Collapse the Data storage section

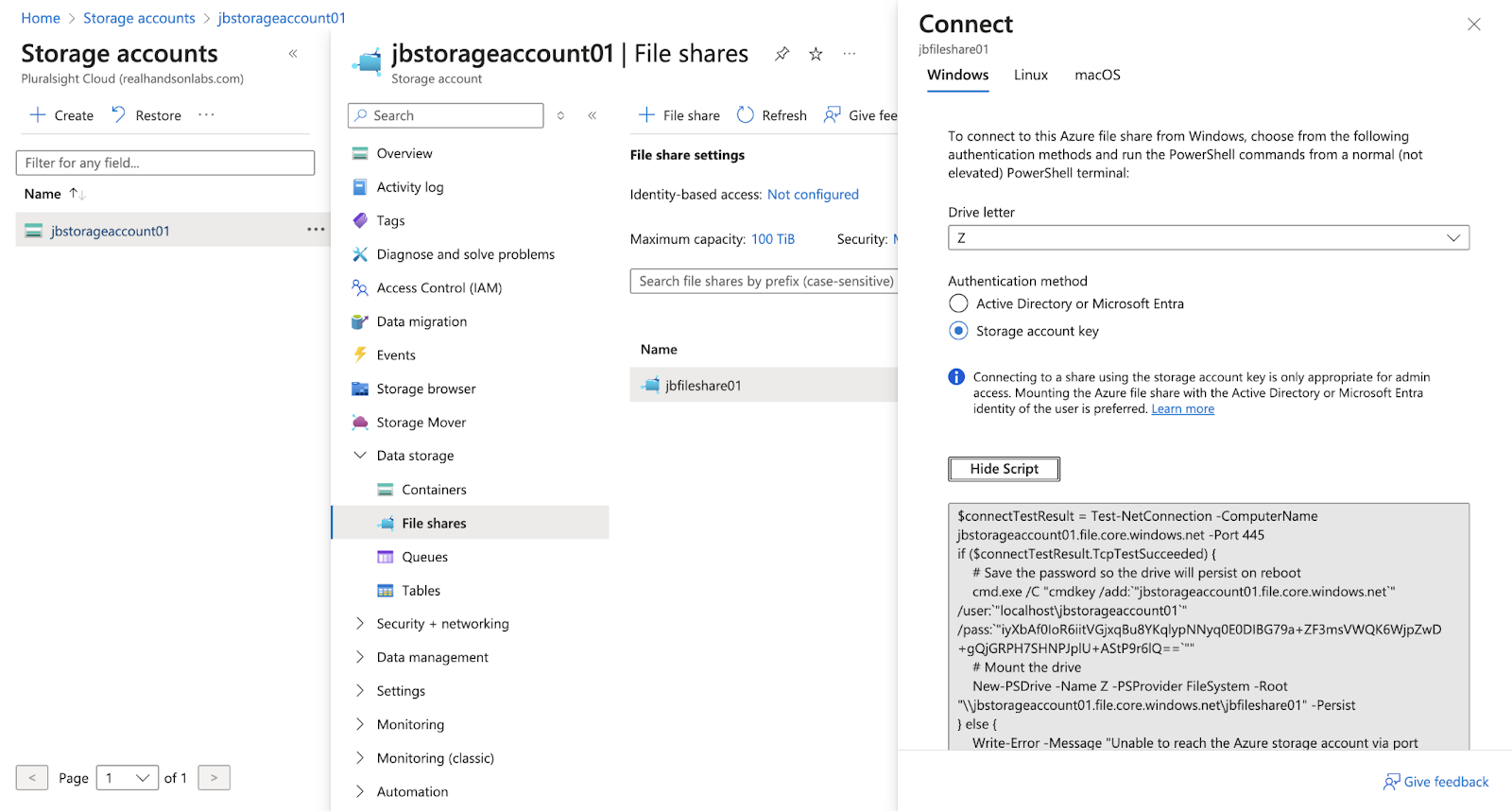pos(359,456)
